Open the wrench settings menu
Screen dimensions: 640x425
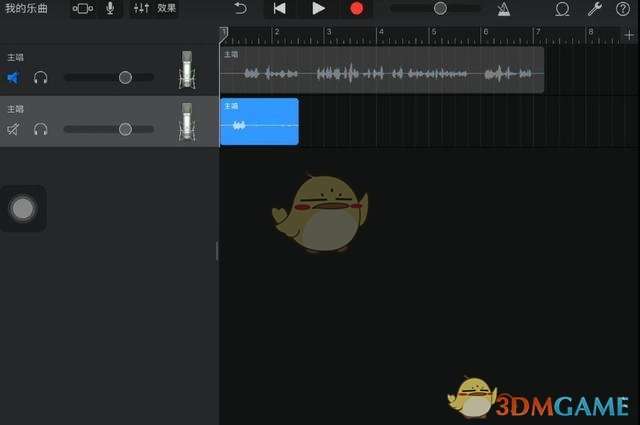pos(594,9)
